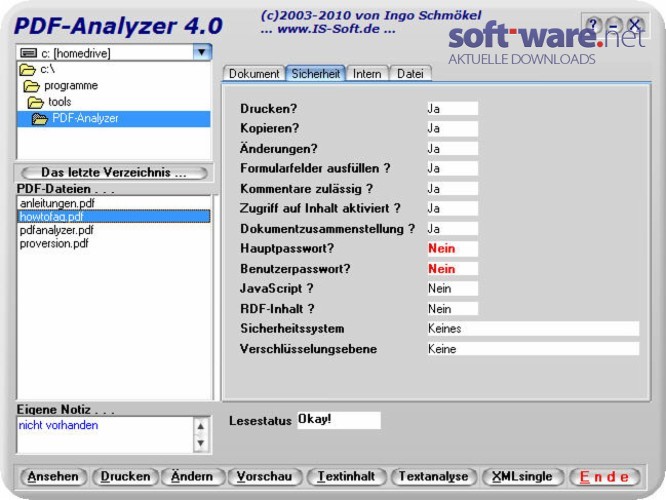This screenshot has height=500, width=666.
Task: Click the tools folder icon
Action: [x=36, y=102]
